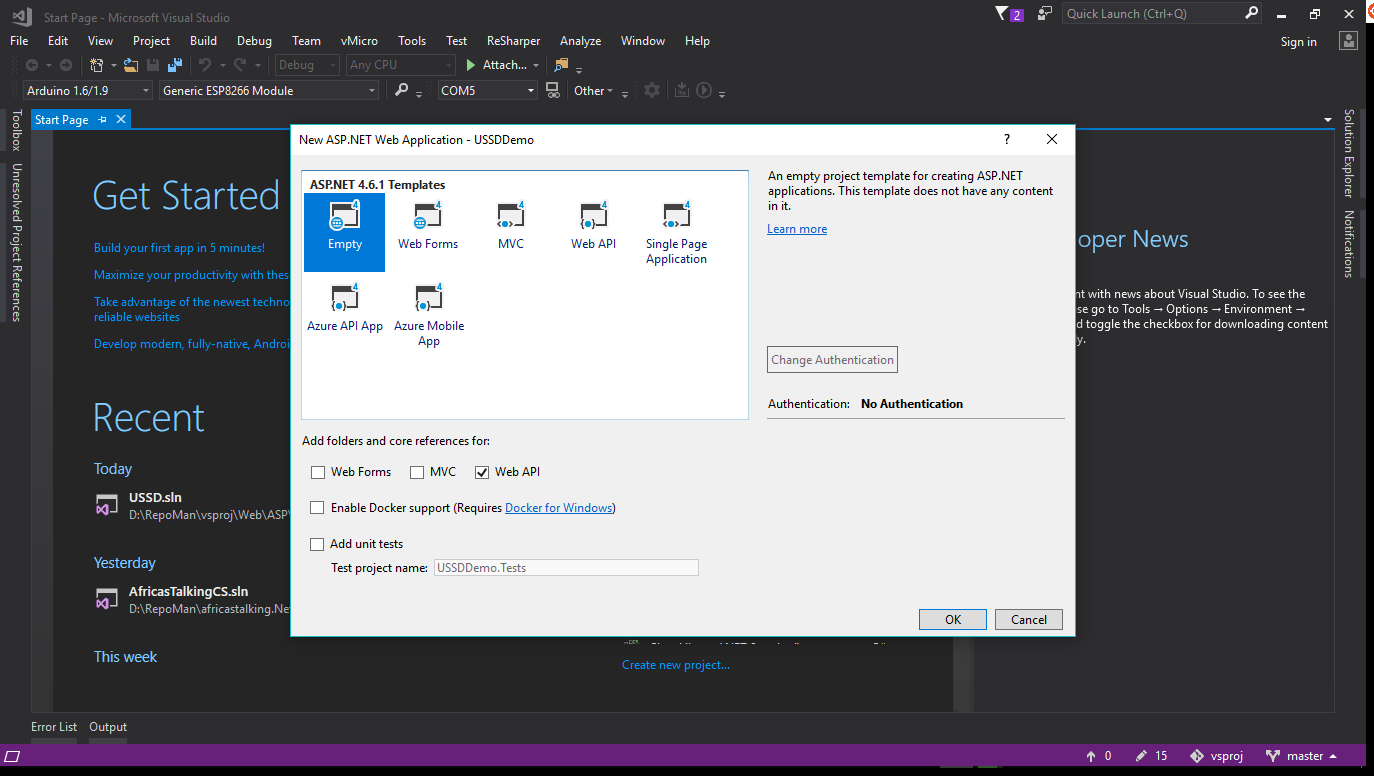
Task: Open the serial monitor icon beside COM5
Action: (552, 90)
